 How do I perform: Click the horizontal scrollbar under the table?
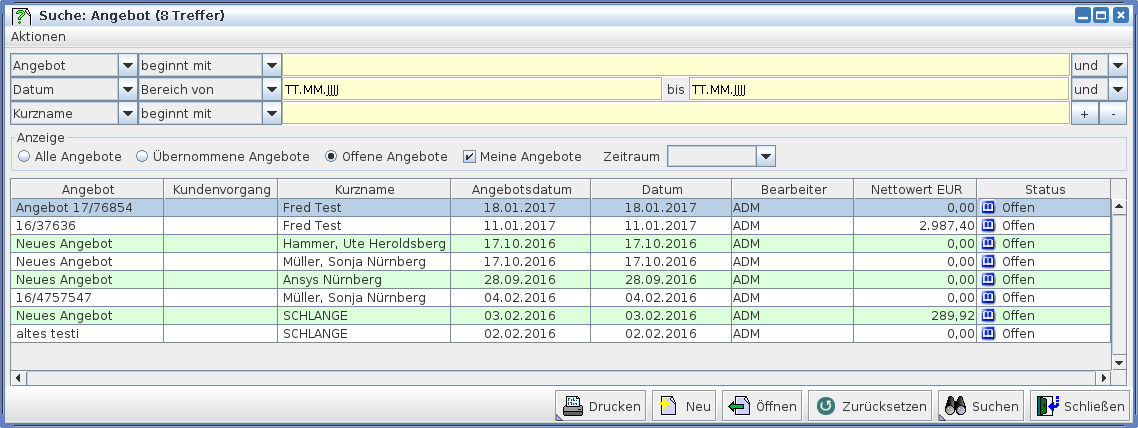(x=560, y=378)
